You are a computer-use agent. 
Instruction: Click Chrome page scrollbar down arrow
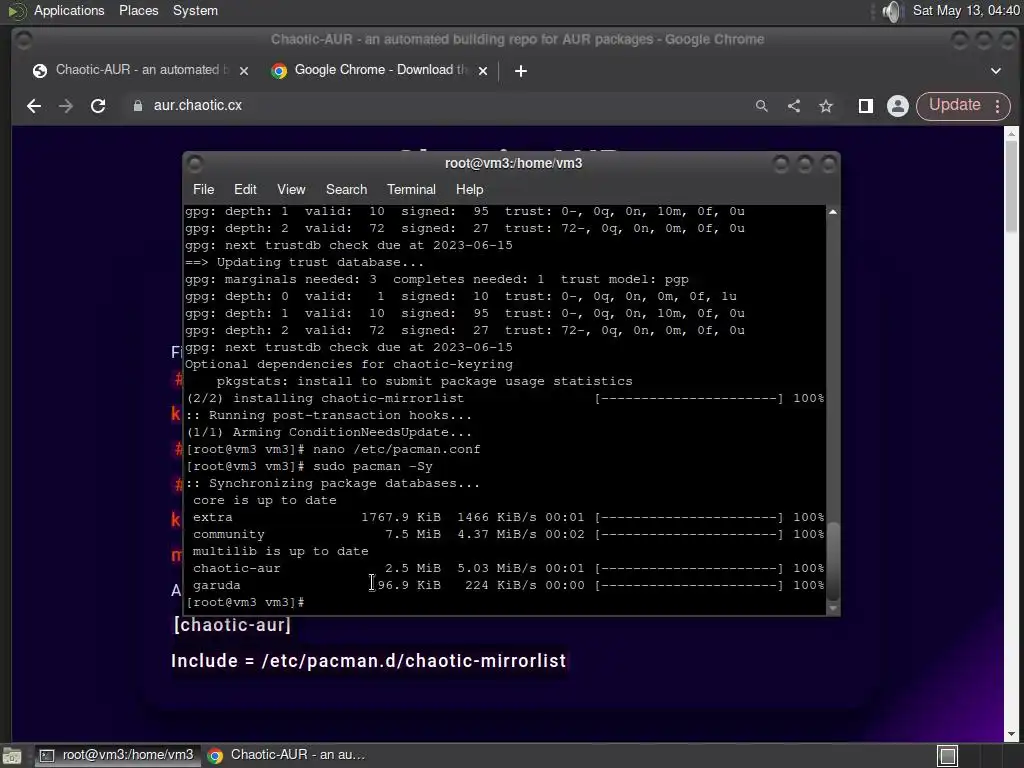pos(1011,734)
